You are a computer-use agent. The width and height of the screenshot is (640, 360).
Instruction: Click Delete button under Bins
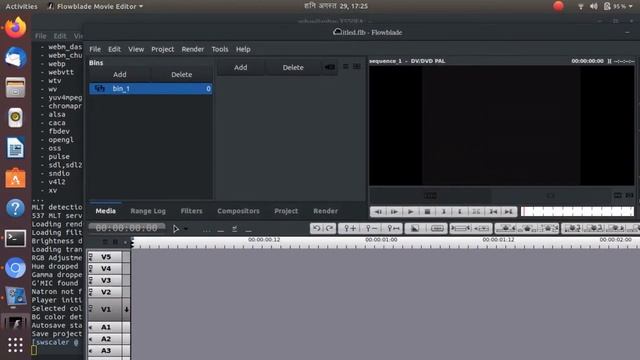(x=182, y=75)
